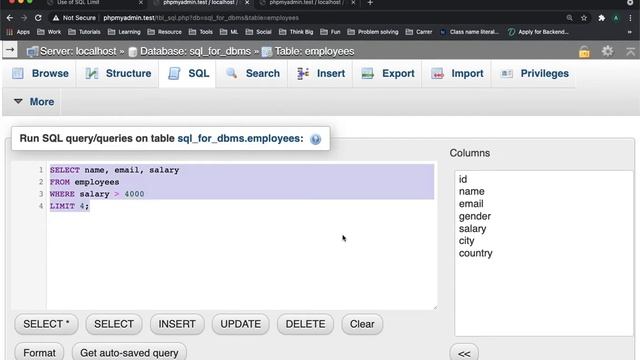Click the Format button
The image size is (640, 360).
(x=39, y=352)
